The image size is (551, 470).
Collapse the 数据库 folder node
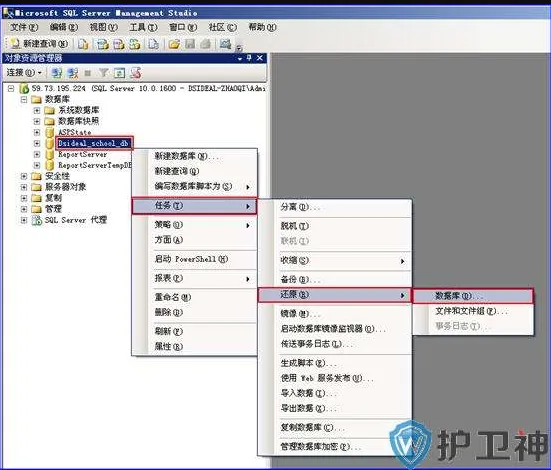click(24, 99)
